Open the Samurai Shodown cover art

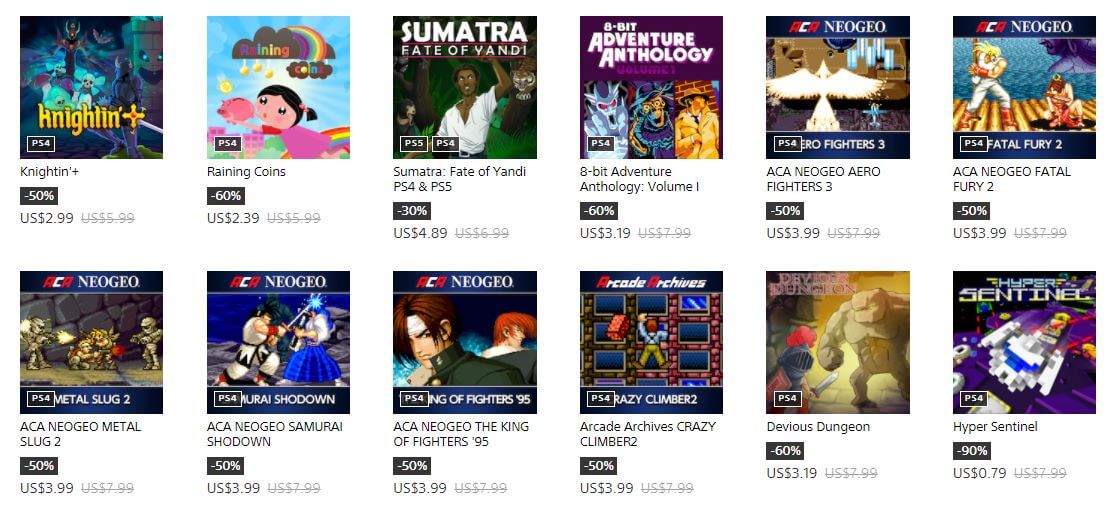[x=279, y=342]
